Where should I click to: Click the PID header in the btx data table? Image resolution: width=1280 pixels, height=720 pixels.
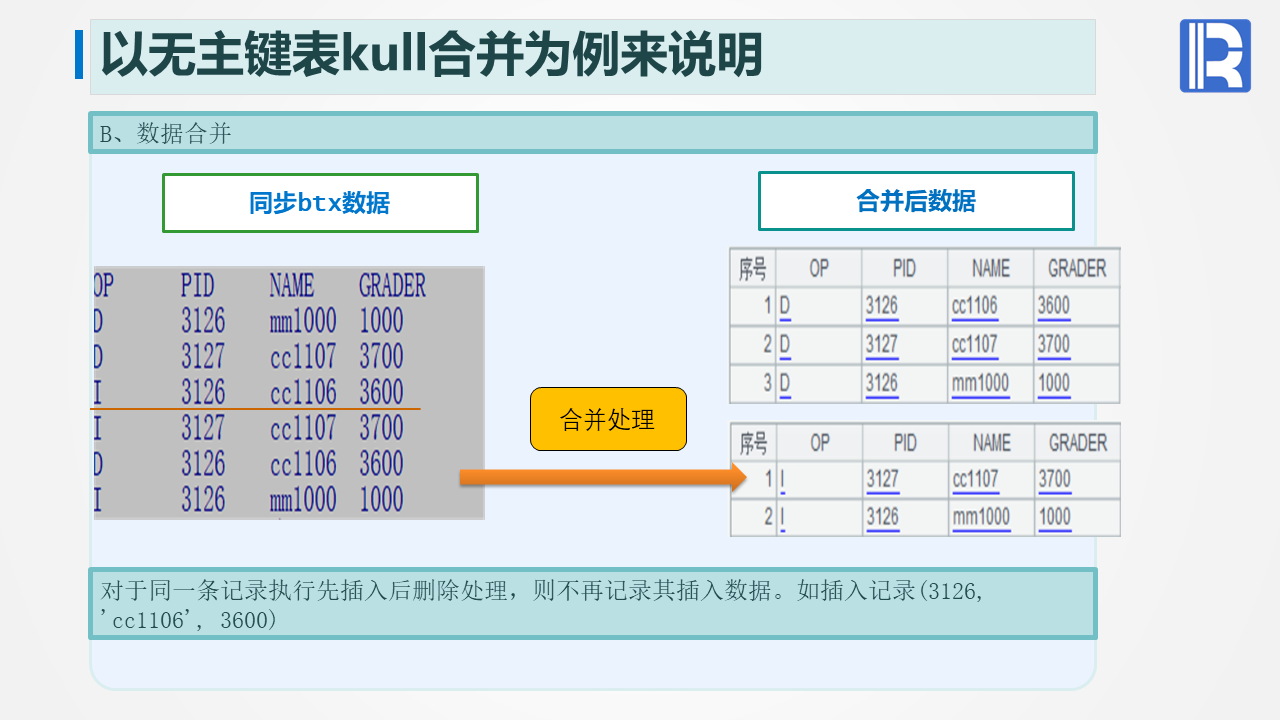(x=198, y=286)
